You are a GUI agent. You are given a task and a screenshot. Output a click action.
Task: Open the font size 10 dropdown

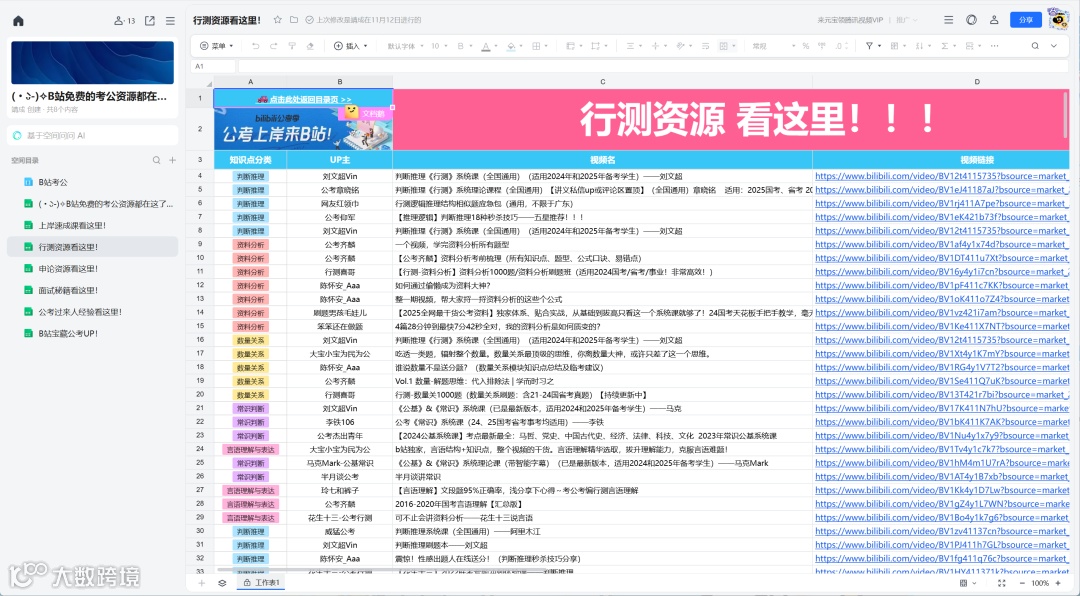pos(439,46)
